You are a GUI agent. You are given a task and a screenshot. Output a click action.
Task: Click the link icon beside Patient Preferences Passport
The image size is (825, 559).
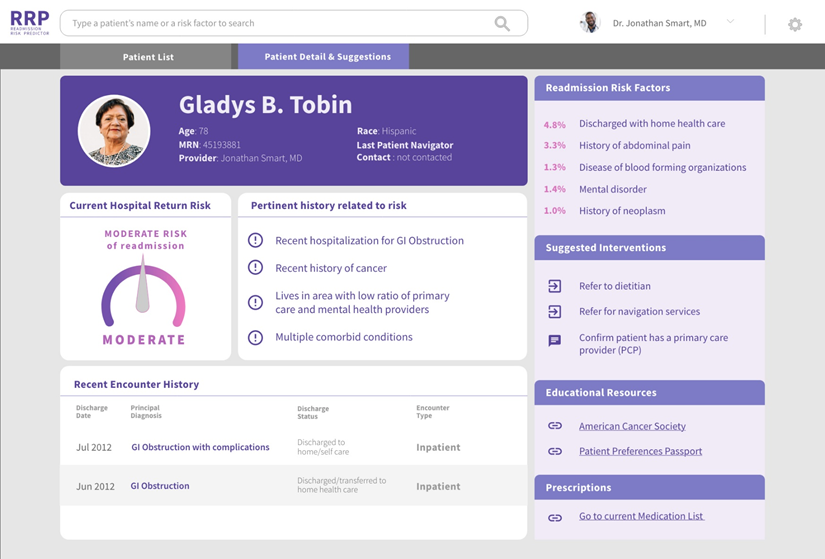coord(555,451)
